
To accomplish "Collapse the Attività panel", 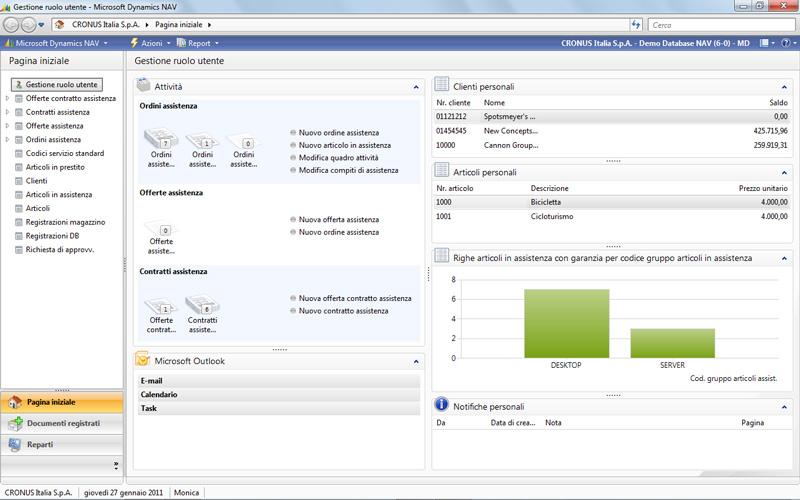I will click(x=416, y=88).
